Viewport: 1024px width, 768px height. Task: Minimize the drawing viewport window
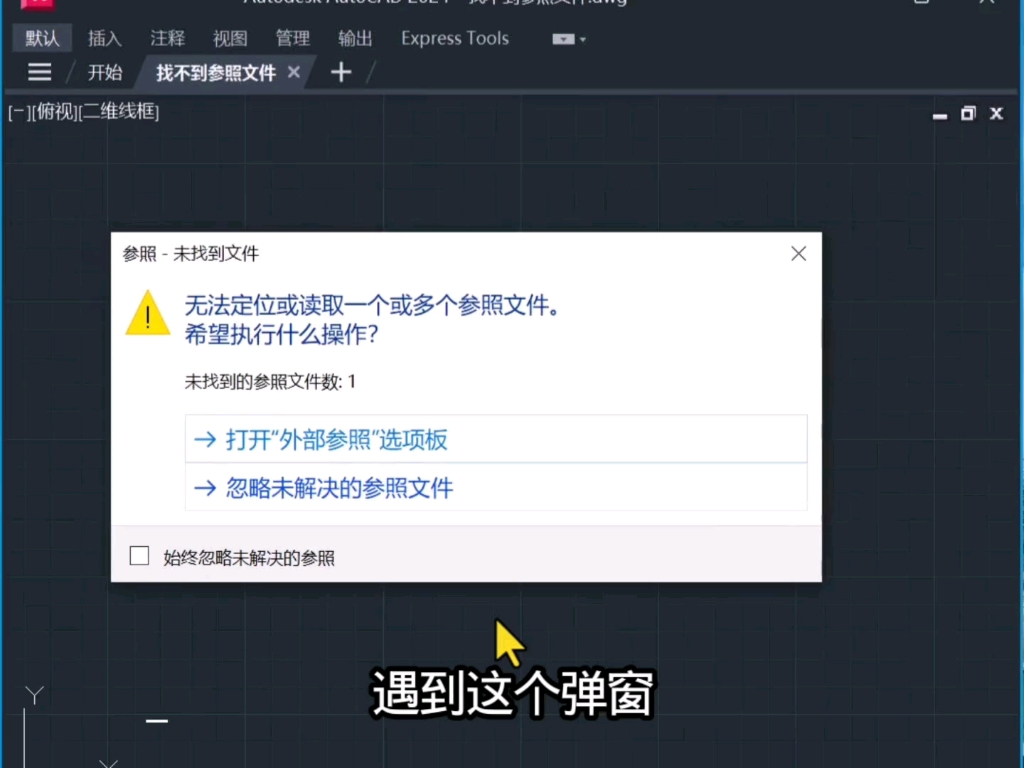point(940,115)
